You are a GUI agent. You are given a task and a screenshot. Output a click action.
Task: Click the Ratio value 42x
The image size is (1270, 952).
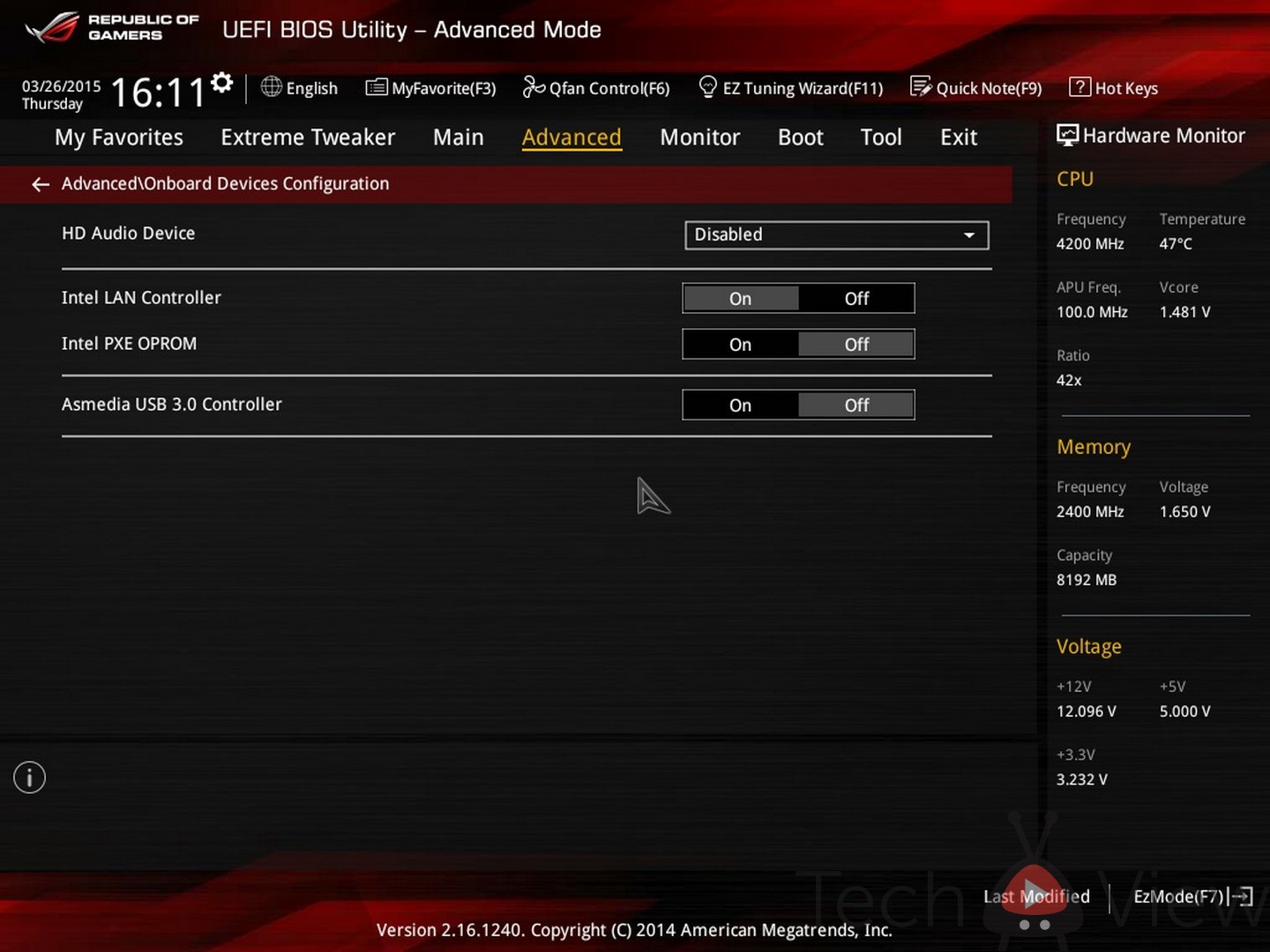(x=1069, y=381)
